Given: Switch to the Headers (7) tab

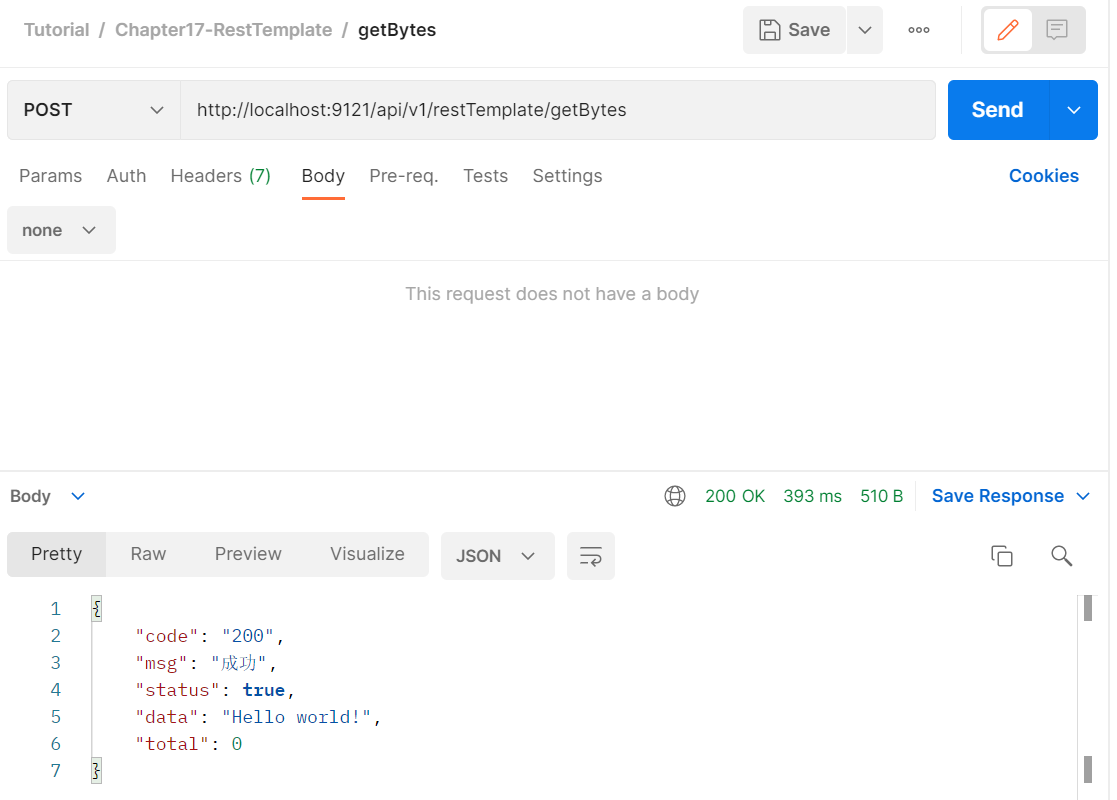Looking at the screenshot, I should click(220, 176).
